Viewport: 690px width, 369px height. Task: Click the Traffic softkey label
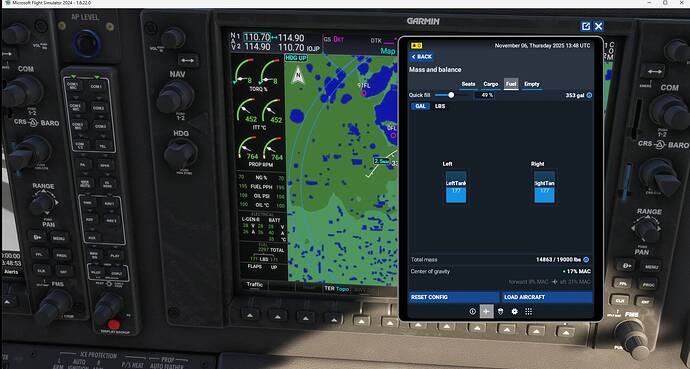point(254,285)
